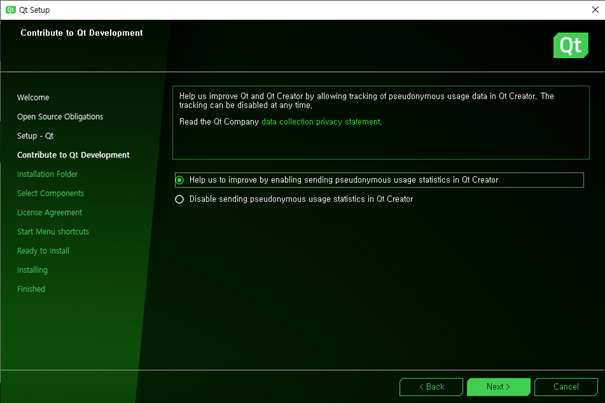The height and width of the screenshot is (403, 605).
Task: Click the Ready to Install sidebar step
Action: (x=43, y=251)
